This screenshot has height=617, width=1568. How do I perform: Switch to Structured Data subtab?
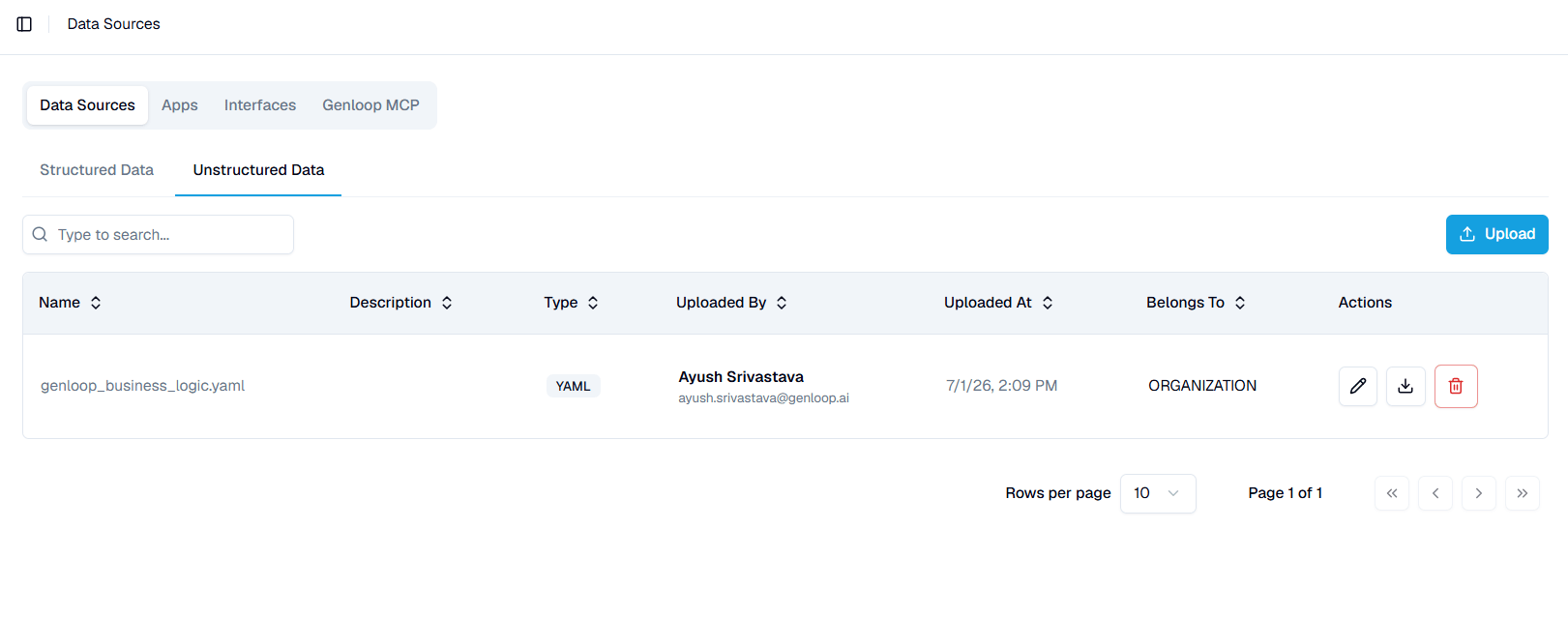pos(97,170)
